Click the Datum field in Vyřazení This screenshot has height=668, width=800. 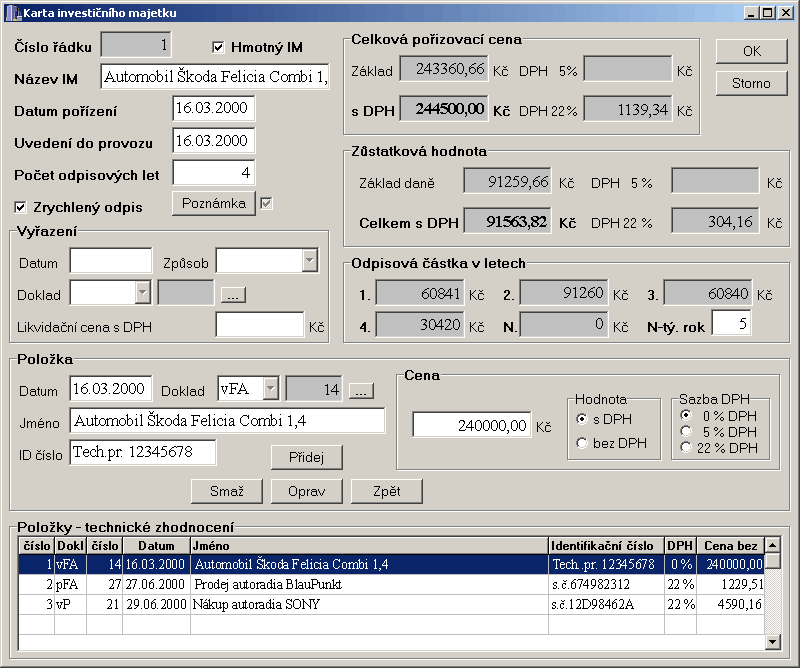(x=111, y=261)
